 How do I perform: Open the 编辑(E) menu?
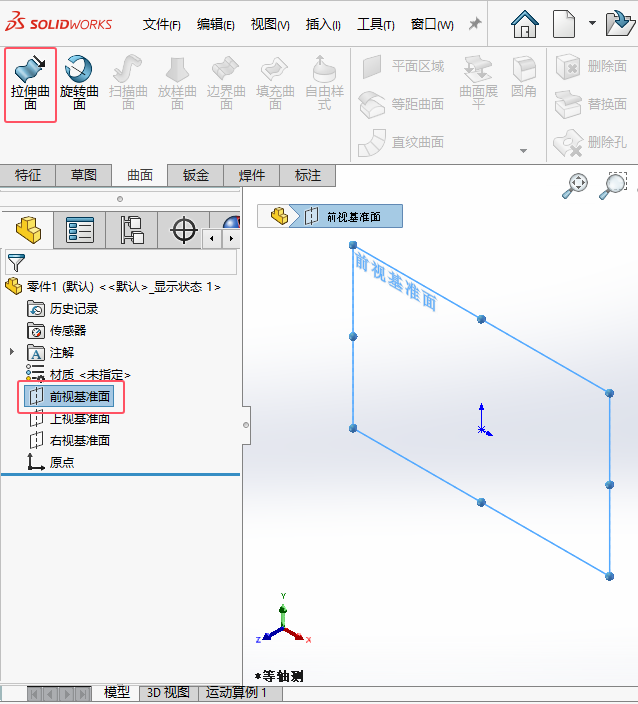(216, 24)
